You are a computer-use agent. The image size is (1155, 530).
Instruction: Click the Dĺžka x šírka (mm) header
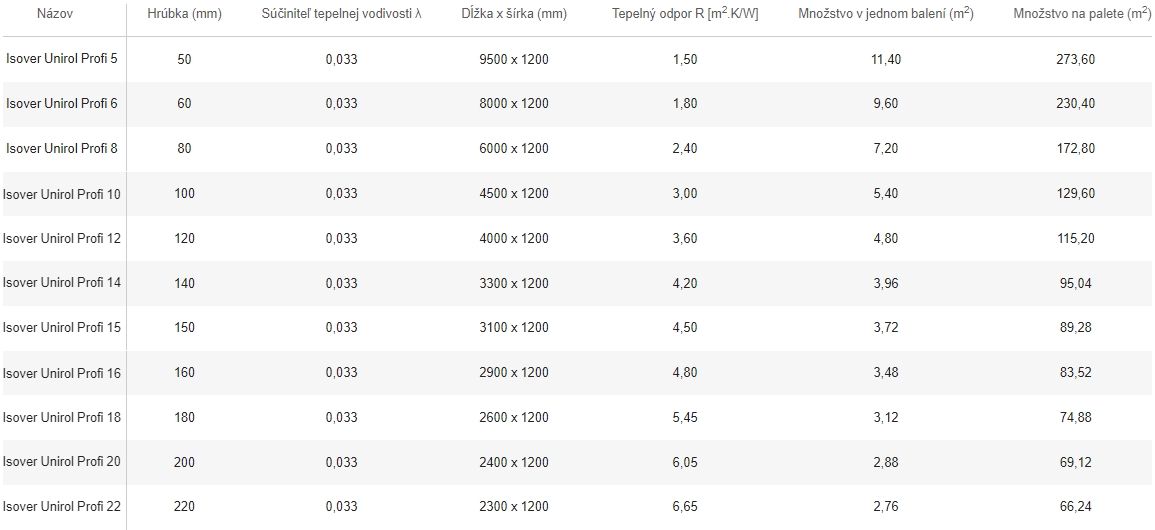click(x=514, y=14)
